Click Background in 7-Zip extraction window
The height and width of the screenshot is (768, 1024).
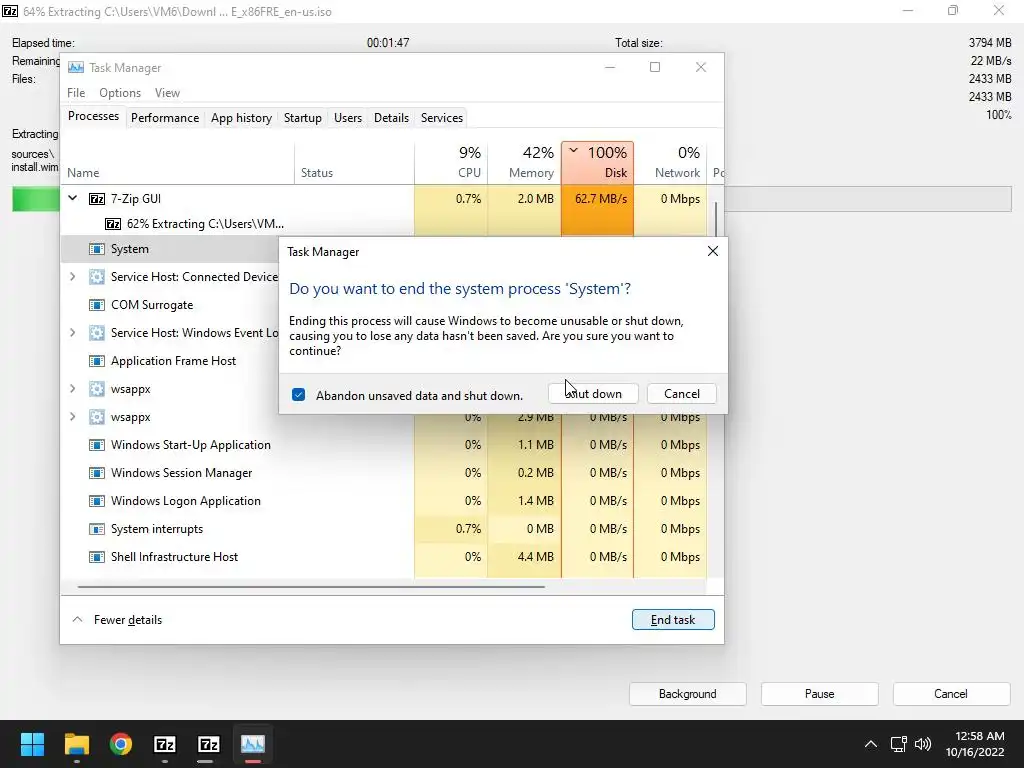pyautogui.click(x=687, y=694)
